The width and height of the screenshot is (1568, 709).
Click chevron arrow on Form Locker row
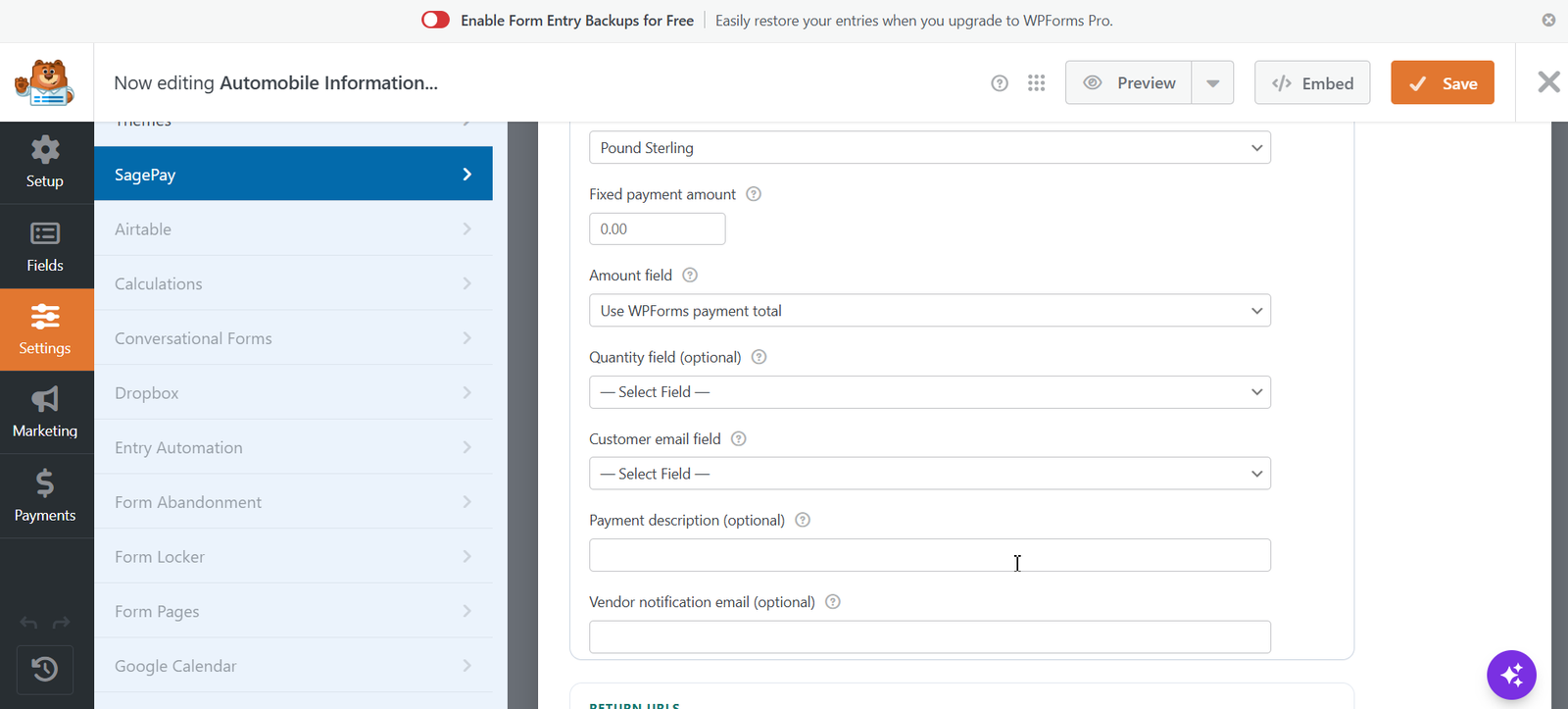coord(467,556)
